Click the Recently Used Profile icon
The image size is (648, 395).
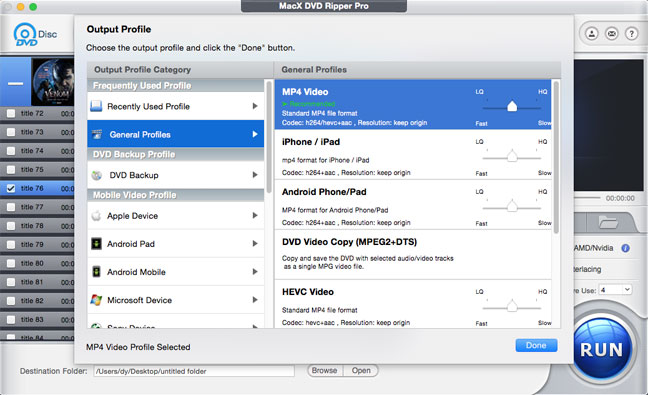[x=96, y=106]
